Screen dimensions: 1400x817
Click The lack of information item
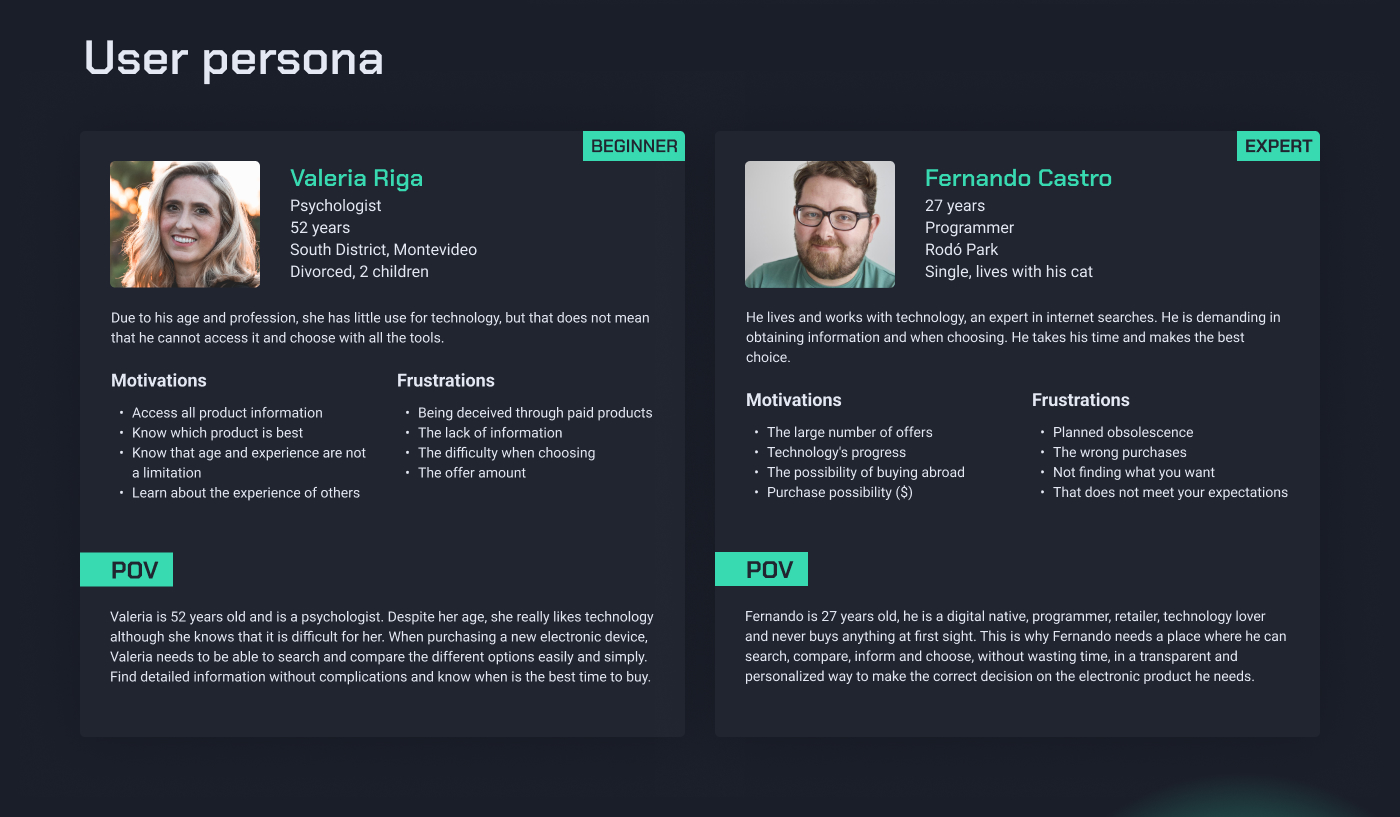click(x=490, y=433)
